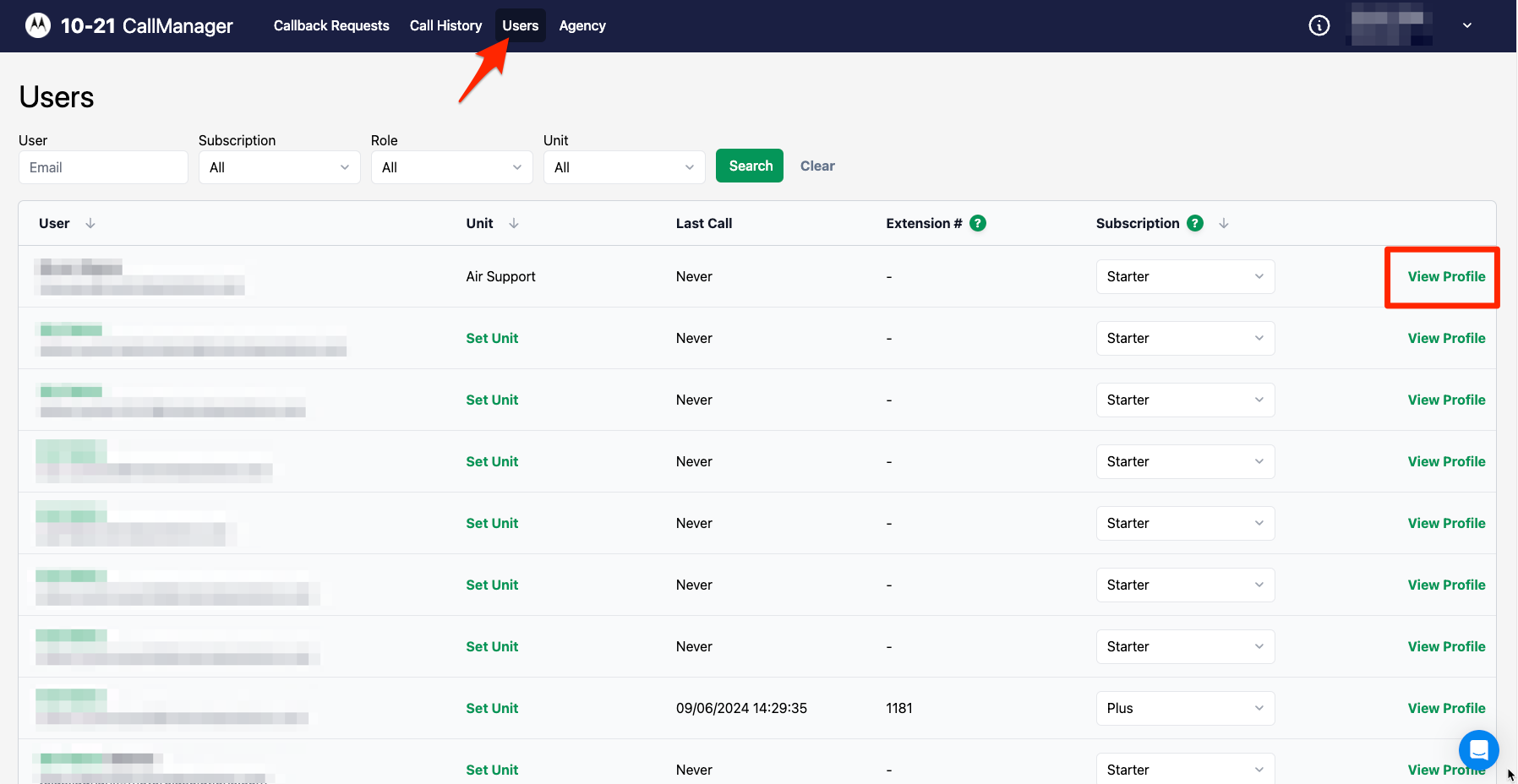Click the Last Call column header

(704, 223)
